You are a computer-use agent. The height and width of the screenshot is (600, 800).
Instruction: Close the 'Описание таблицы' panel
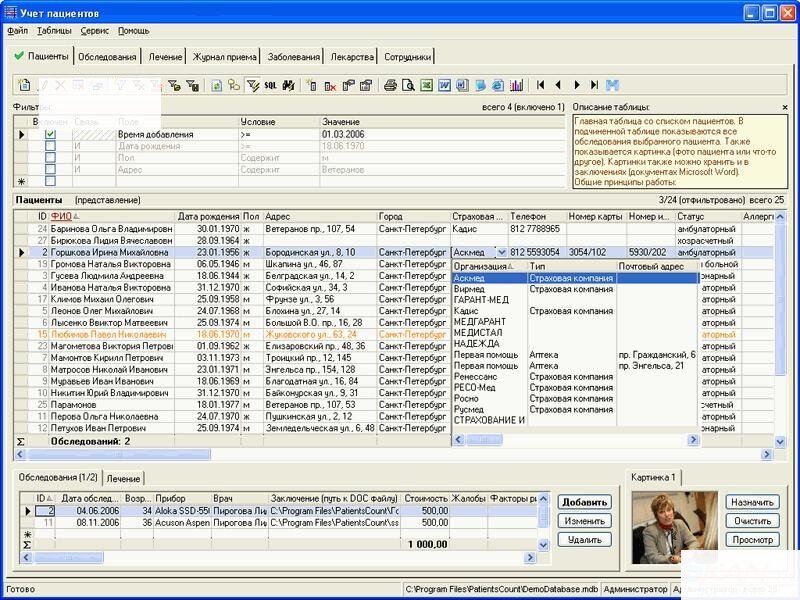click(785, 107)
